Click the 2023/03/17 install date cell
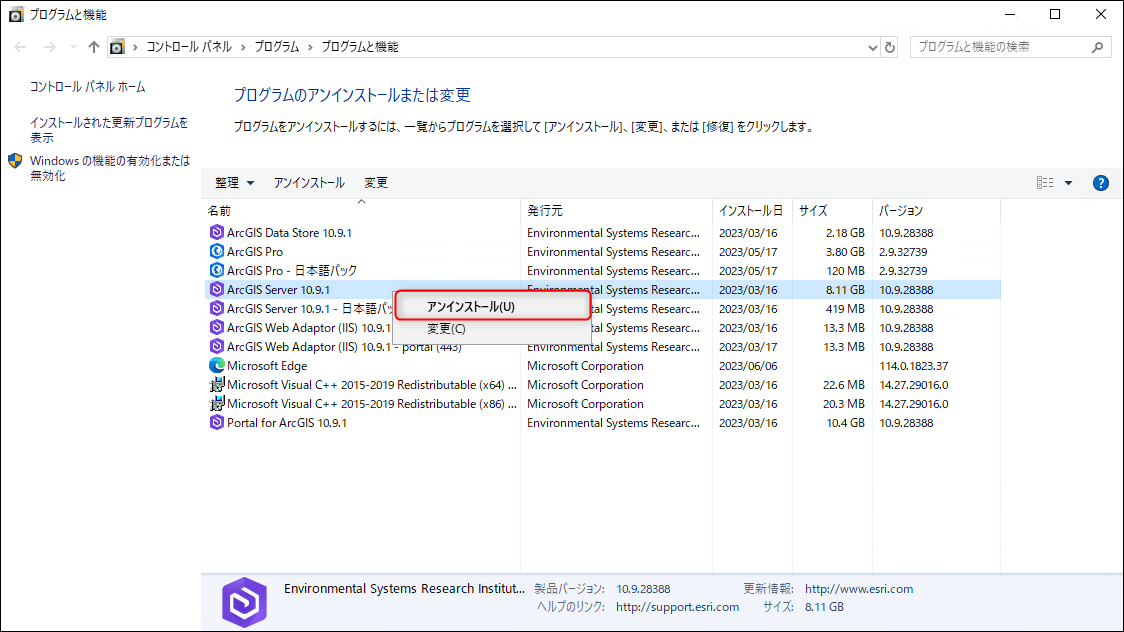Viewport: 1124px width, 632px height. (x=748, y=346)
